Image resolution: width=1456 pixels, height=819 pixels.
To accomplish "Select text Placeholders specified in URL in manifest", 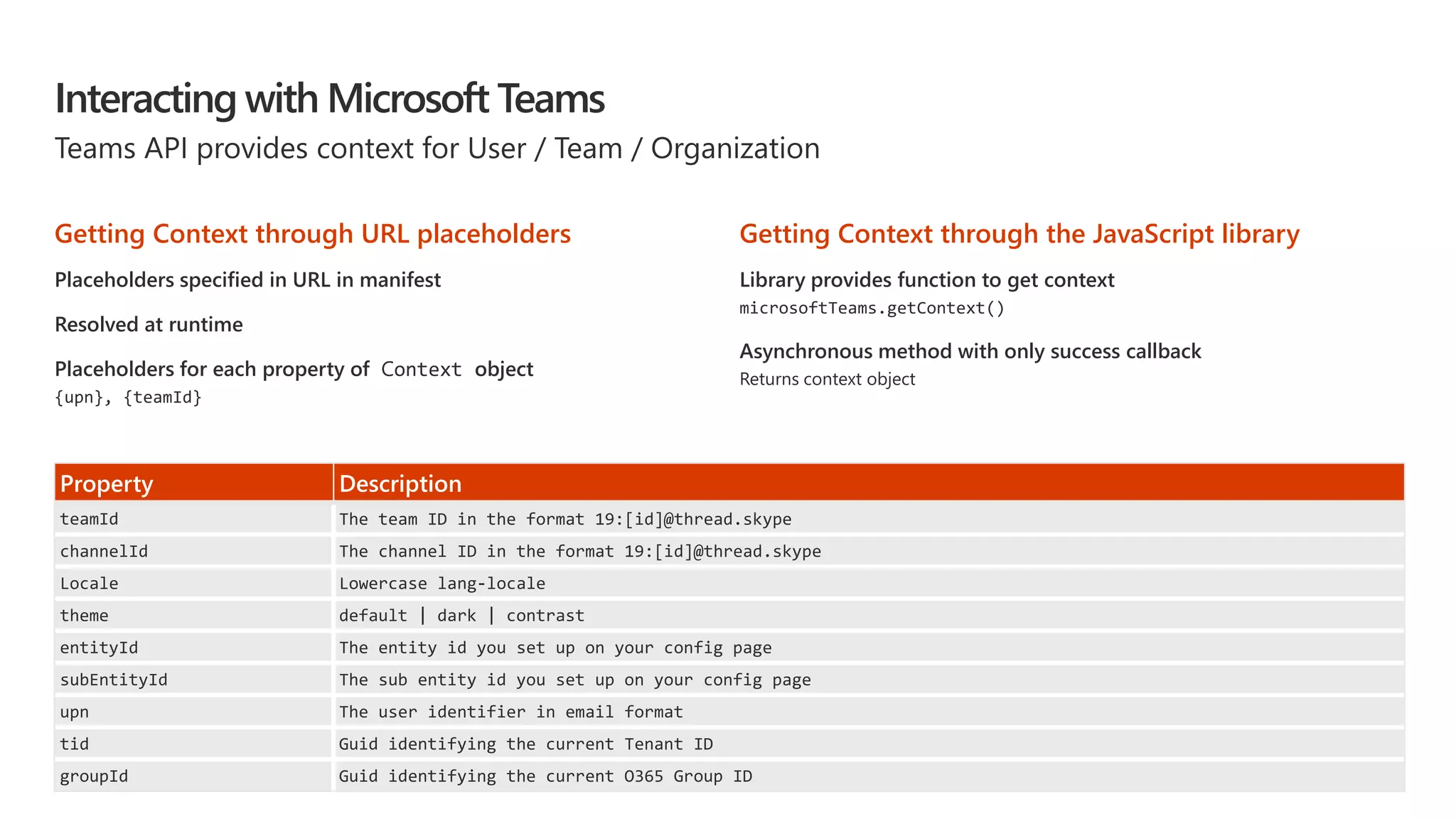I will click(247, 280).
